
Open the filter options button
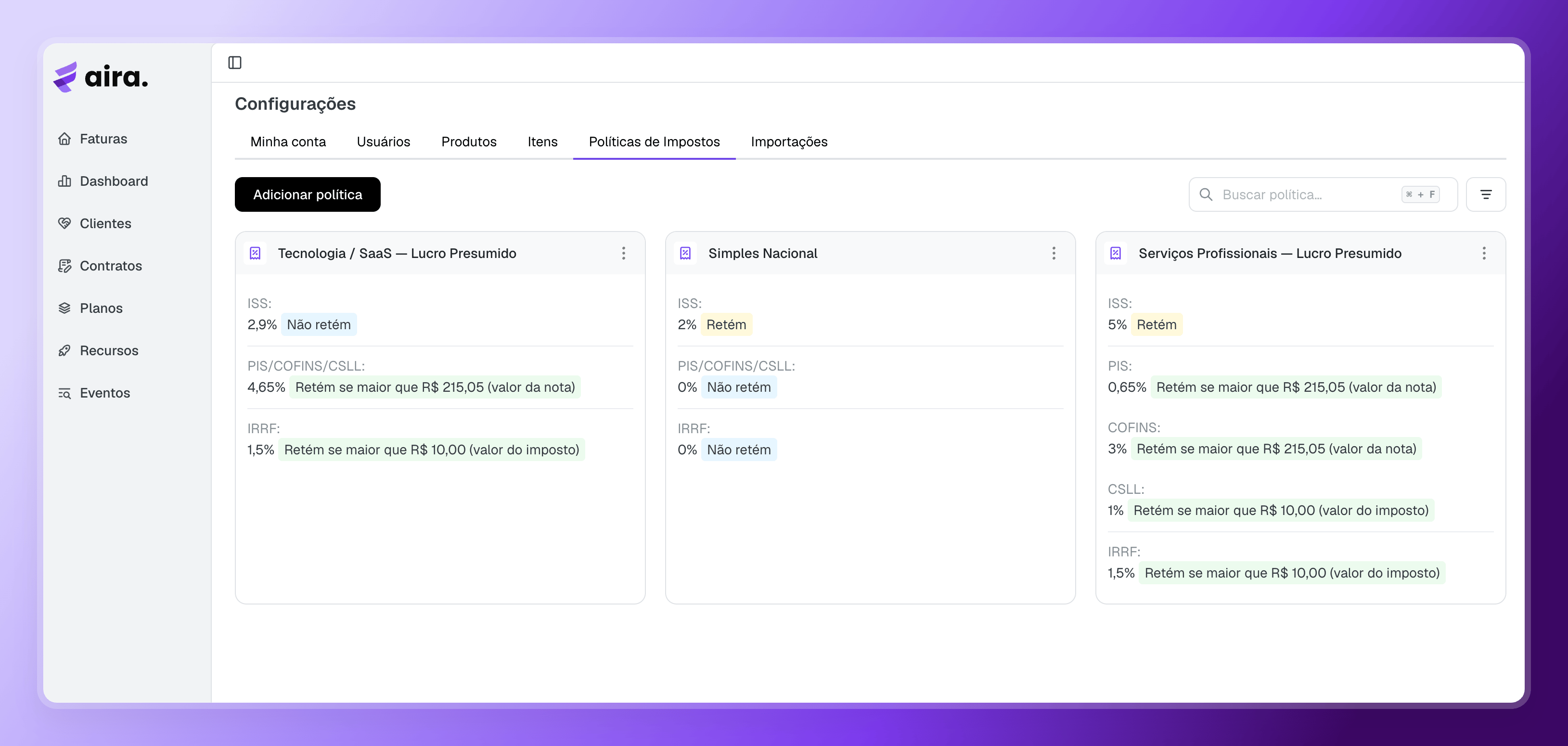[x=1486, y=195]
